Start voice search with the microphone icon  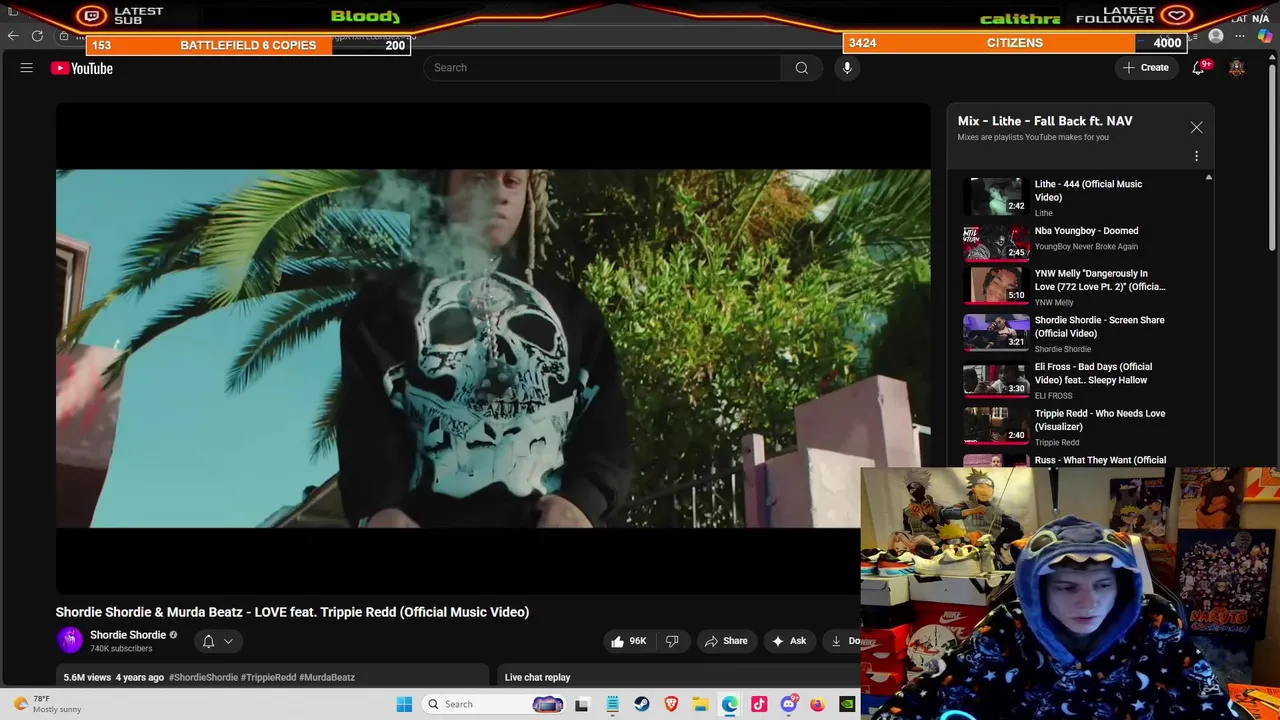pyautogui.click(x=847, y=68)
